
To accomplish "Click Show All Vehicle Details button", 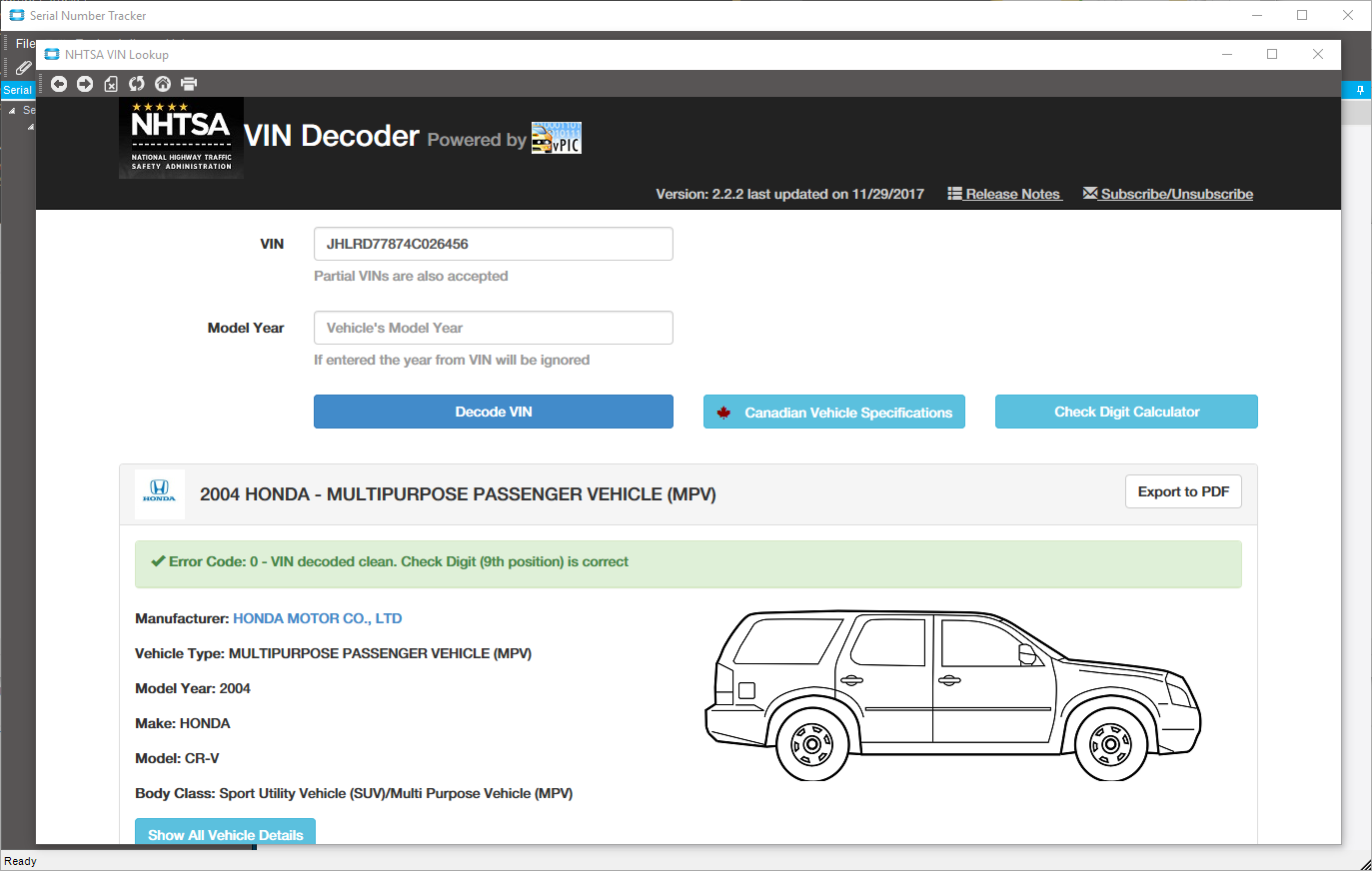I will click(x=226, y=832).
